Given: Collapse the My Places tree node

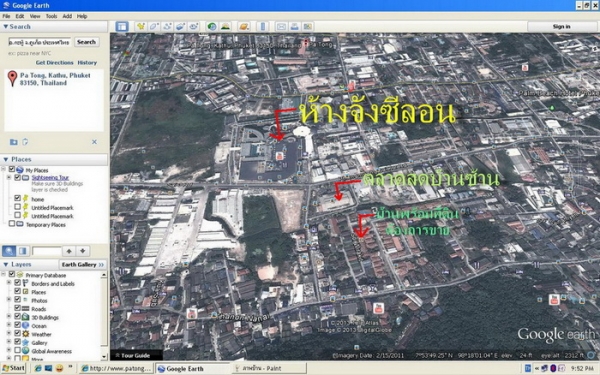Looking at the screenshot, I should (x=4, y=169).
